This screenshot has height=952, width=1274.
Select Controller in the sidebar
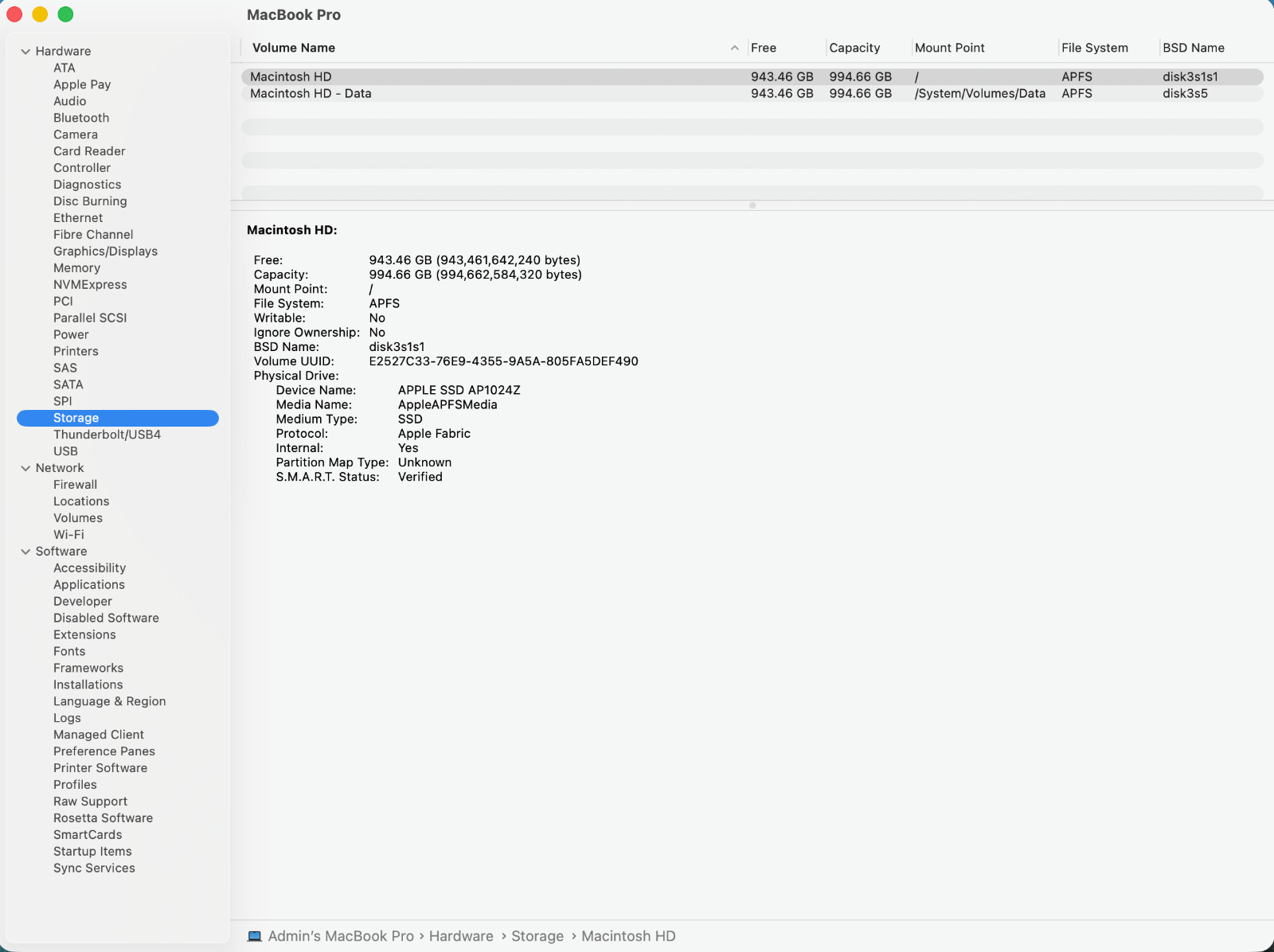tap(82, 169)
